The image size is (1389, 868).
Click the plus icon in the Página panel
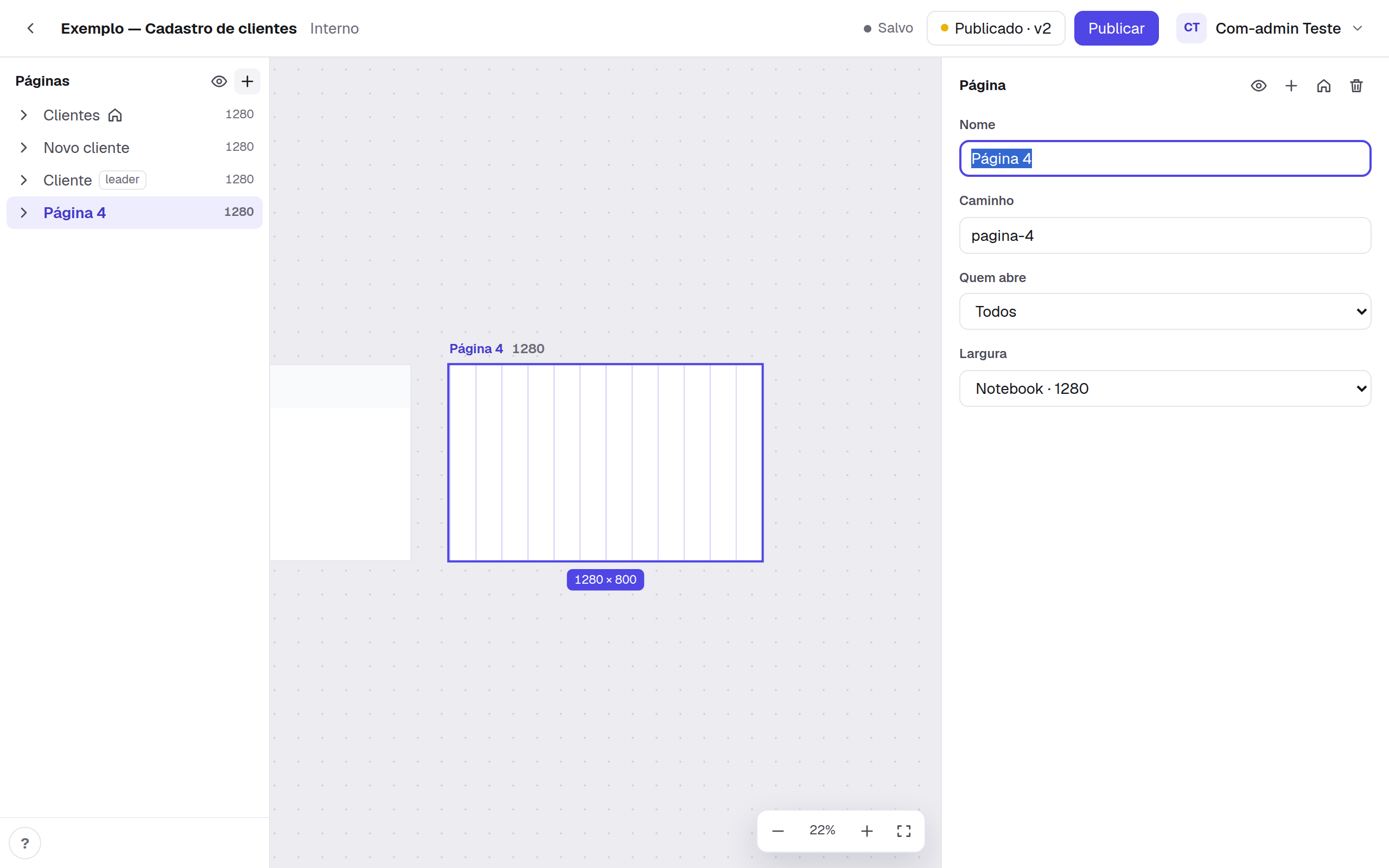click(1291, 86)
